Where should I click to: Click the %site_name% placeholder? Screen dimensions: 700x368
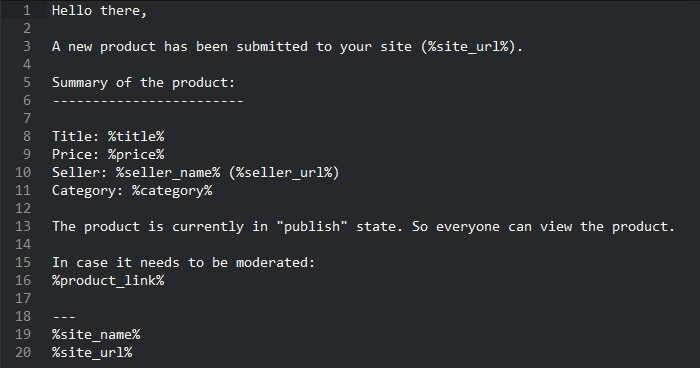point(96,335)
